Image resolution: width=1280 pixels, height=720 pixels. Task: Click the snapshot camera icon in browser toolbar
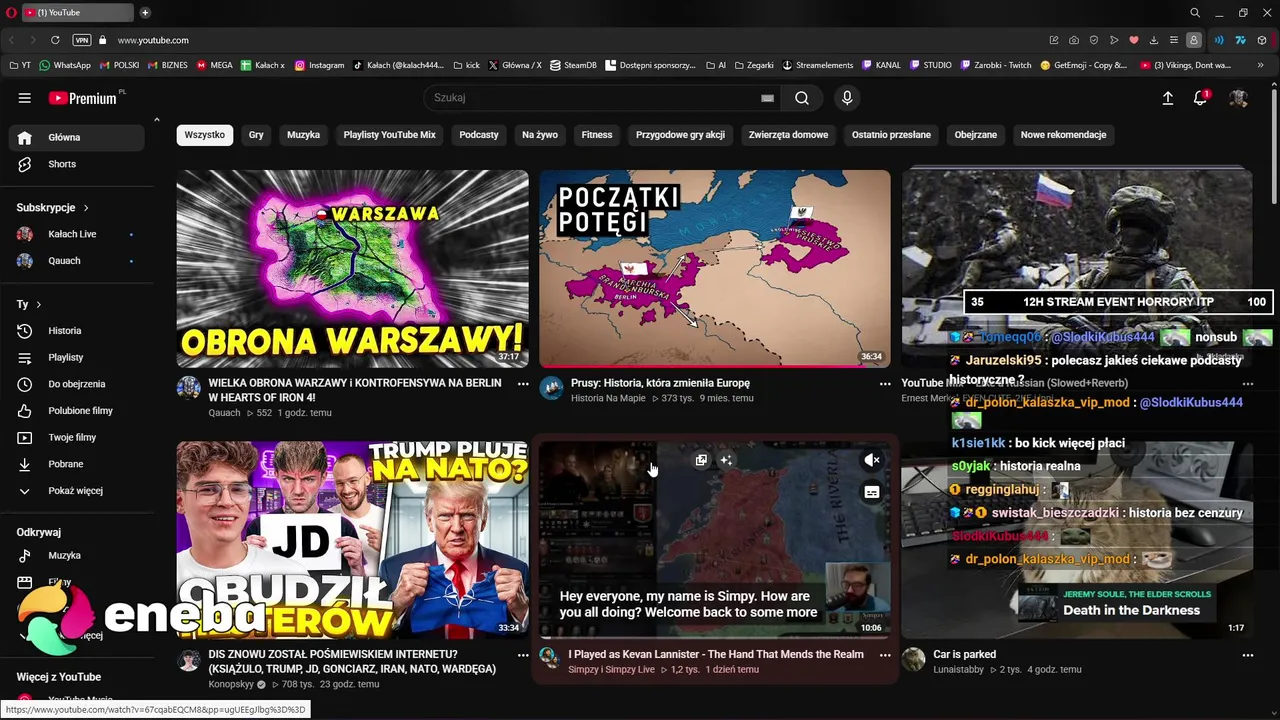tap(1074, 40)
